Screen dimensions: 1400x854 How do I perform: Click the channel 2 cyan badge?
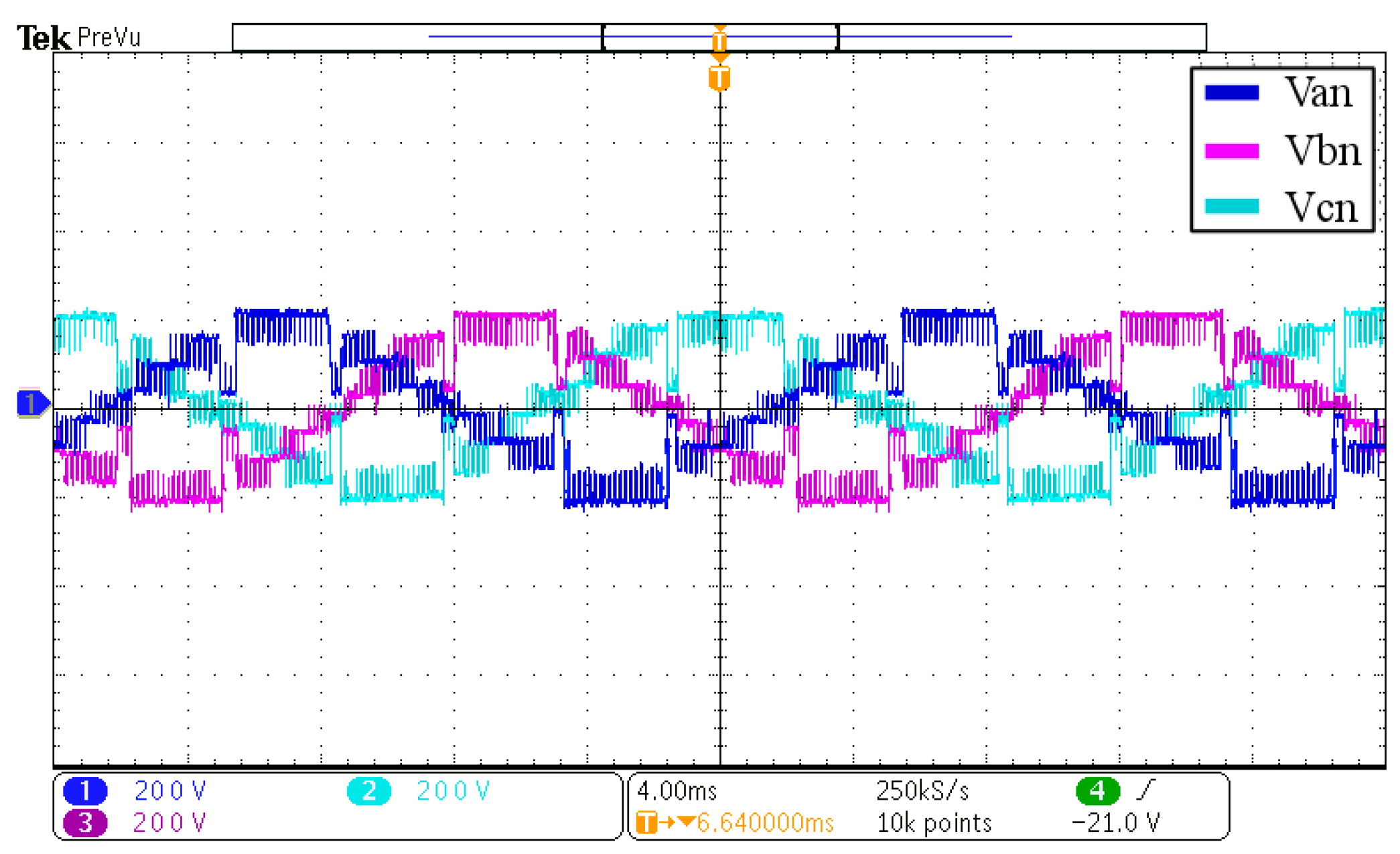[368, 791]
